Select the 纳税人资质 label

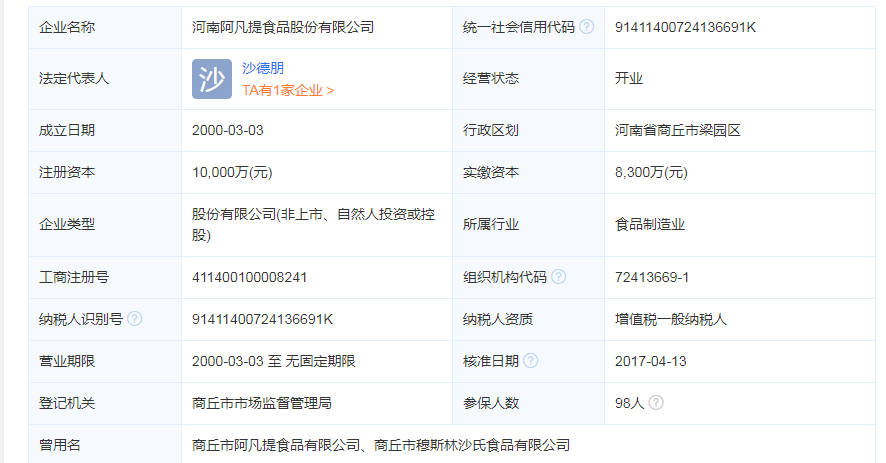point(498,319)
